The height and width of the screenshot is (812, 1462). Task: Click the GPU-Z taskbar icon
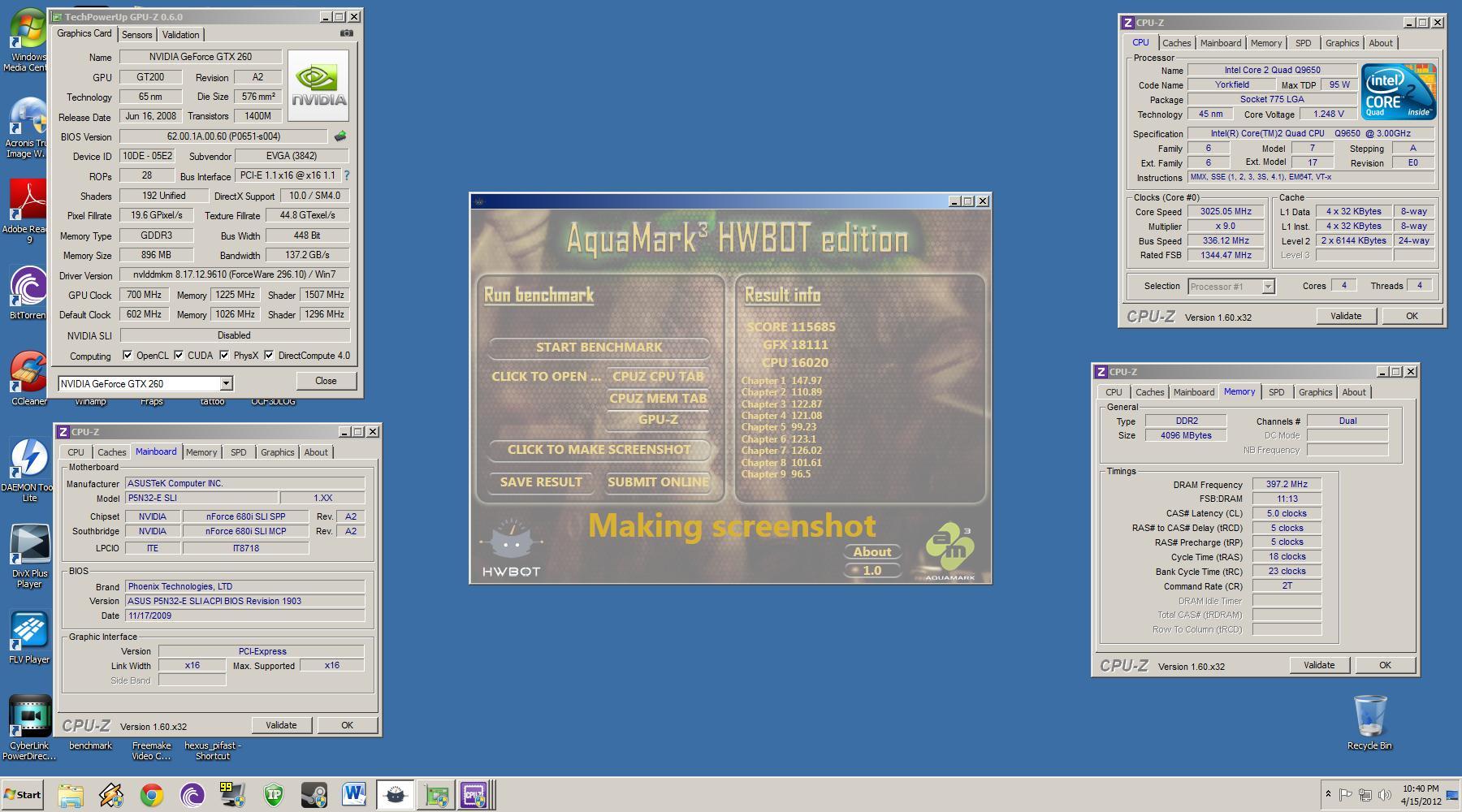pyautogui.click(x=436, y=795)
